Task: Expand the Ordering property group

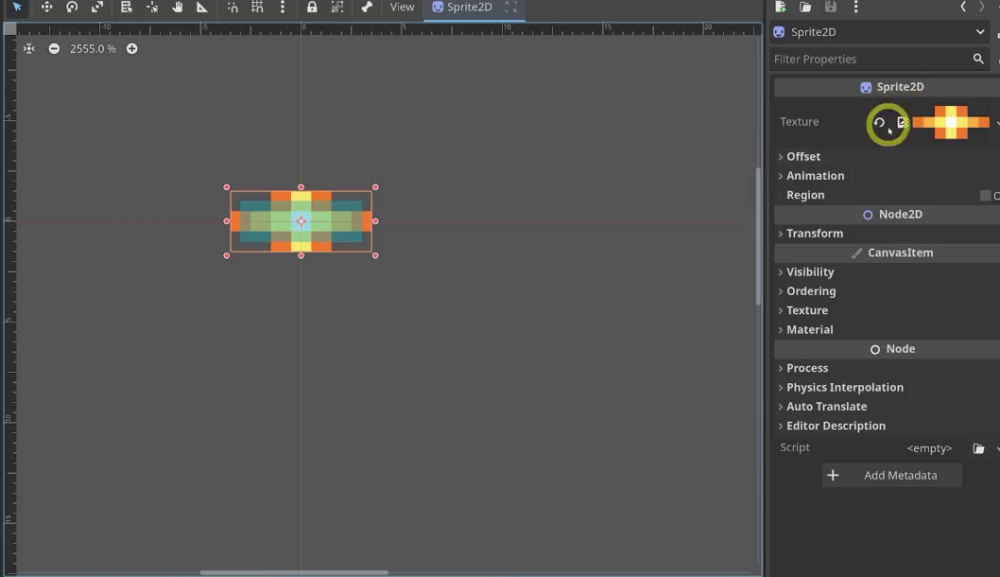Action: pyautogui.click(x=811, y=291)
